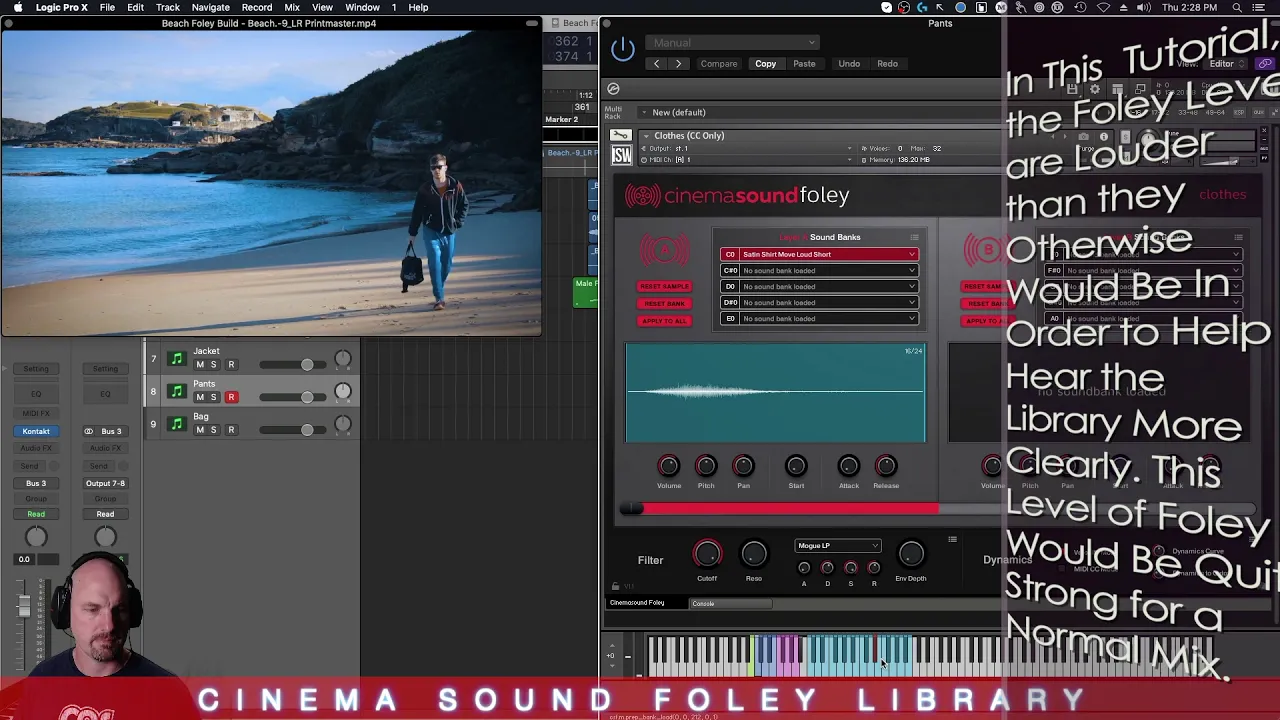
Task: Open the D0 sound bank dropdown
Action: pos(818,286)
